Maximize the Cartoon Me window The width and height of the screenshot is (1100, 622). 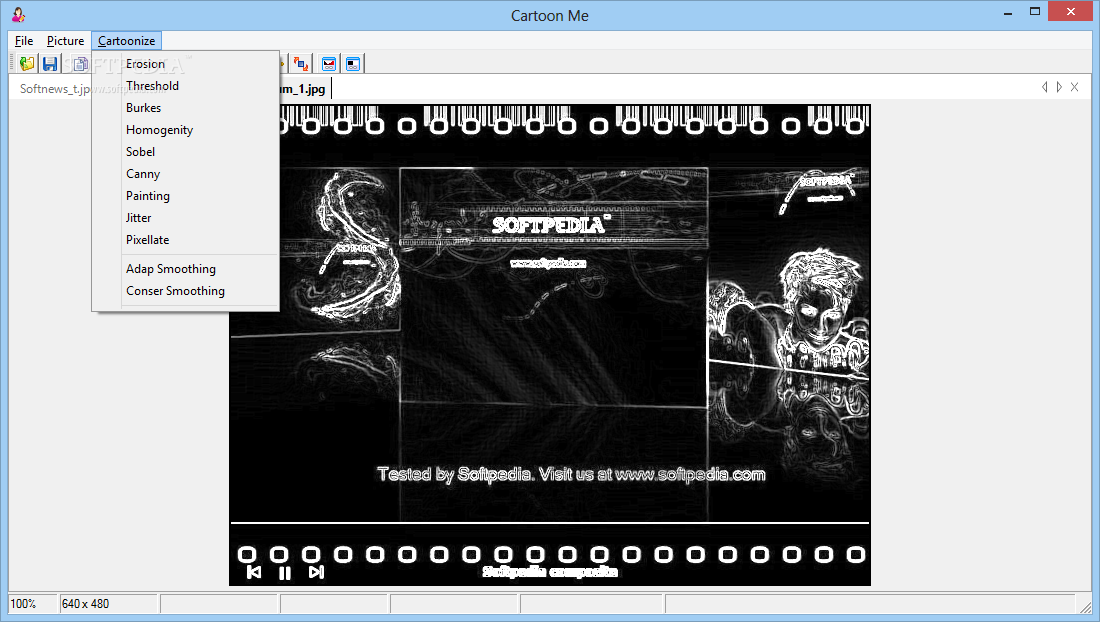tap(1035, 12)
